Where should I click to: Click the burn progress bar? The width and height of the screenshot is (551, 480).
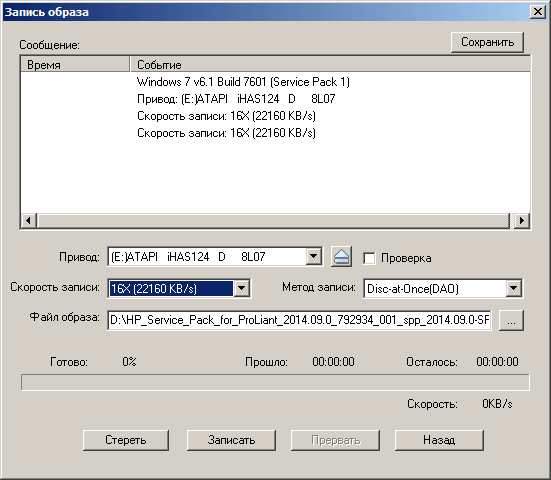(x=275, y=382)
